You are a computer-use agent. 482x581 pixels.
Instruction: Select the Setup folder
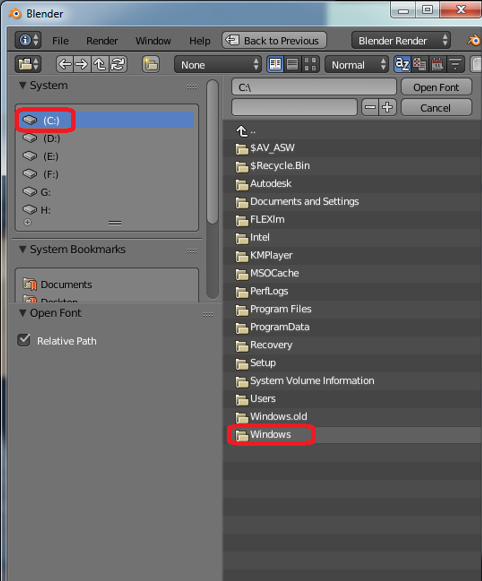pos(352,363)
